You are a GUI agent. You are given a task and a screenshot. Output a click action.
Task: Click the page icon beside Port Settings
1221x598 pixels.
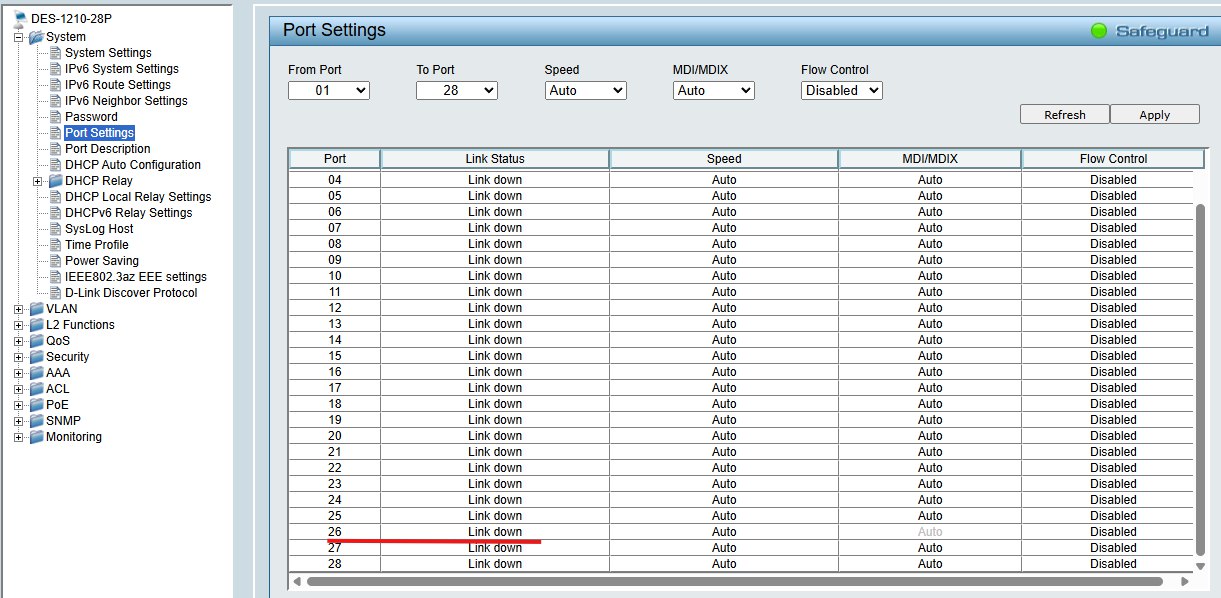(56, 133)
